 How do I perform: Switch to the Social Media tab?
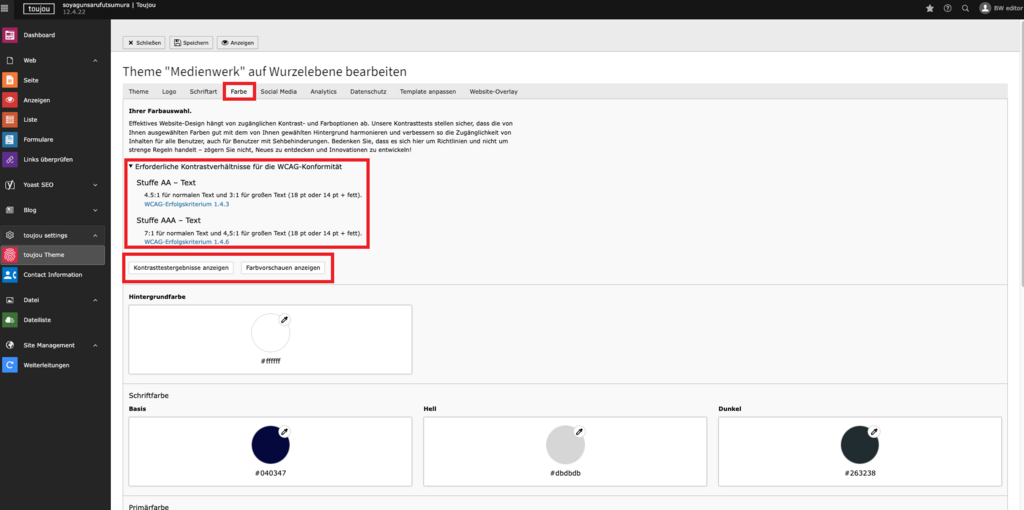pyautogui.click(x=278, y=91)
